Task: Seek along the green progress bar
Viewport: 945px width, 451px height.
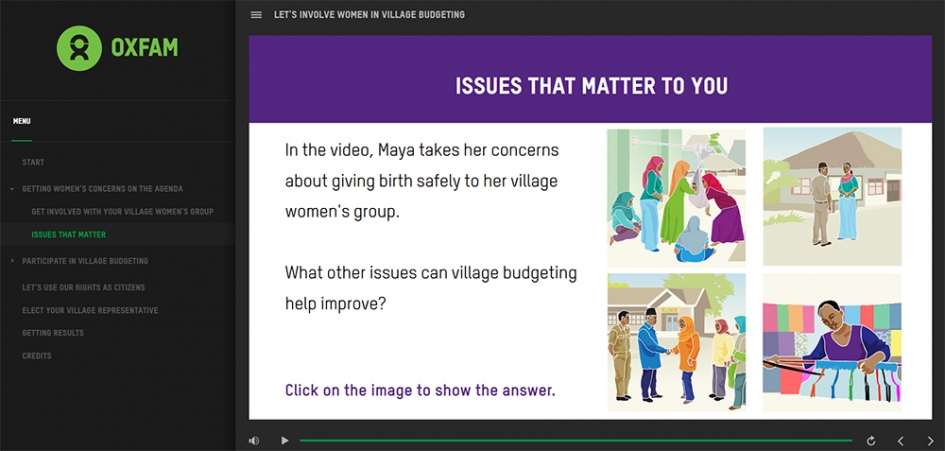Action: click(x=575, y=440)
